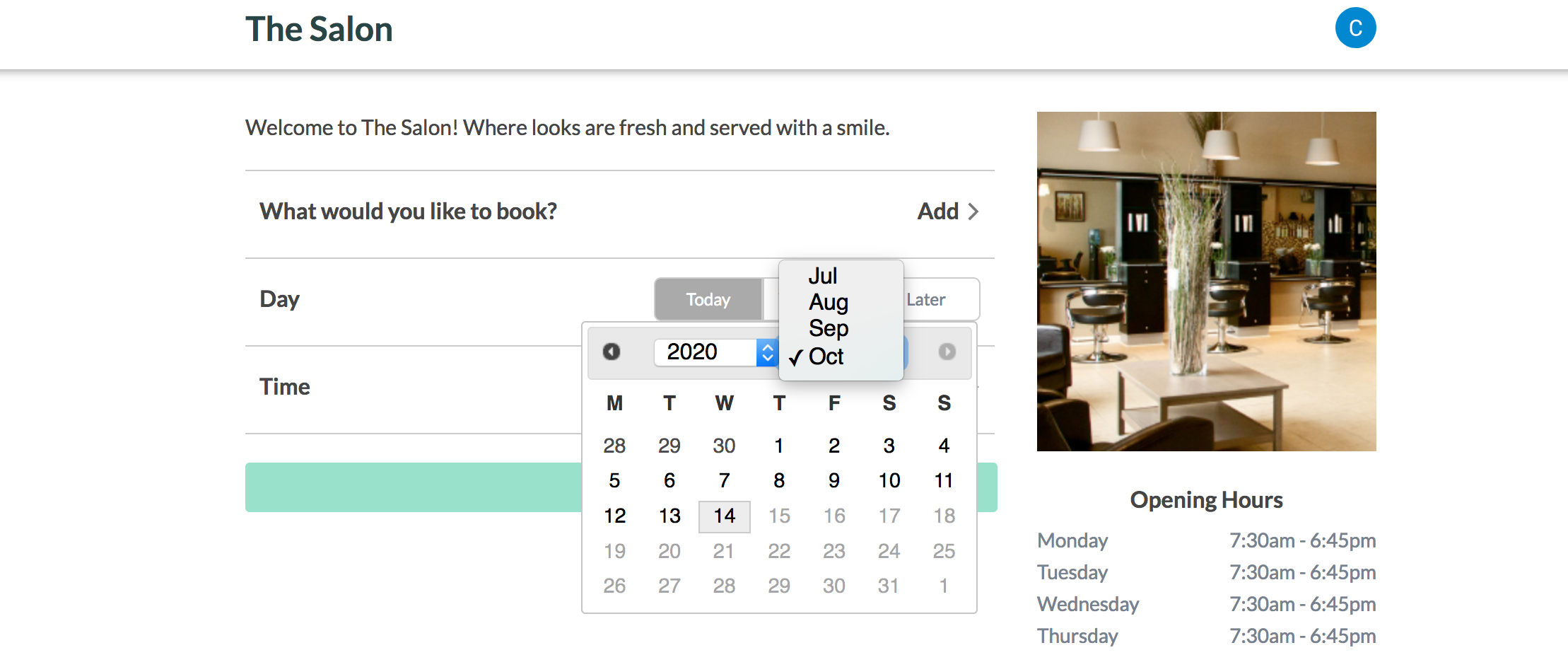Image resolution: width=1568 pixels, height=655 pixels.
Task: Click the Add chevron arrow
Action: click(973, 211)
